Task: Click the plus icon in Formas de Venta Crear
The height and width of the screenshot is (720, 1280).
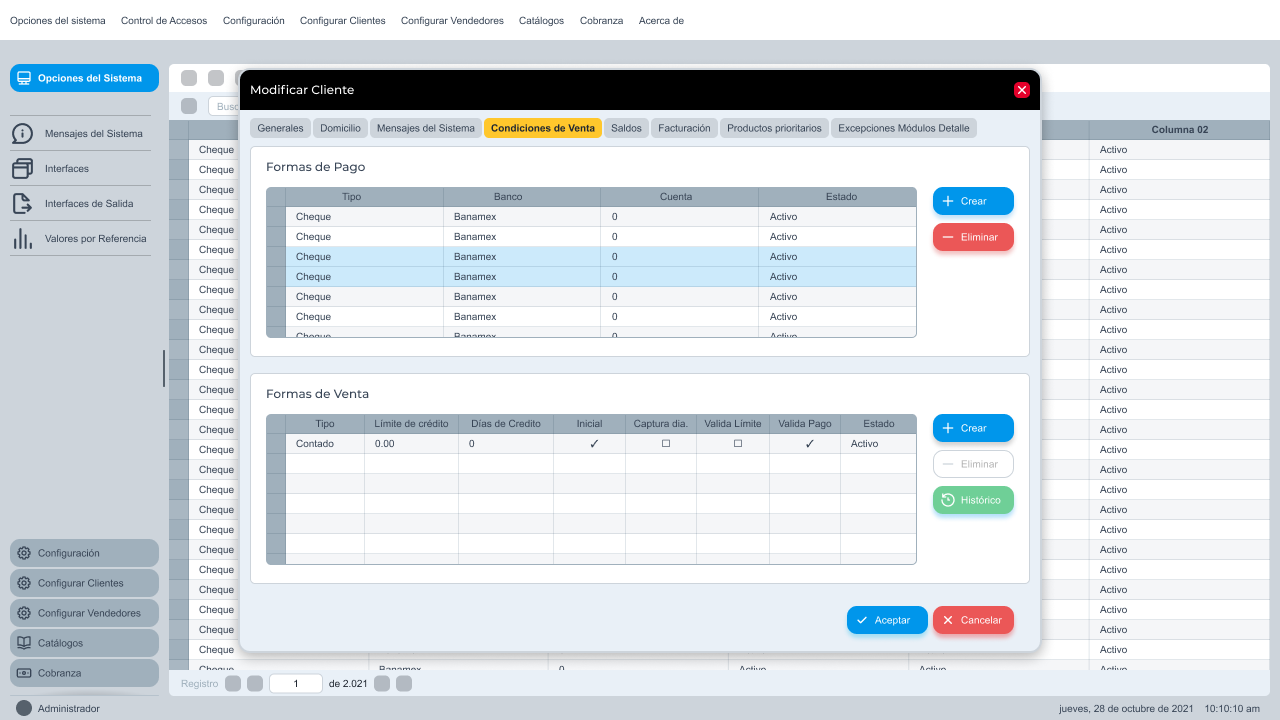Action: (x=948, y=428)
